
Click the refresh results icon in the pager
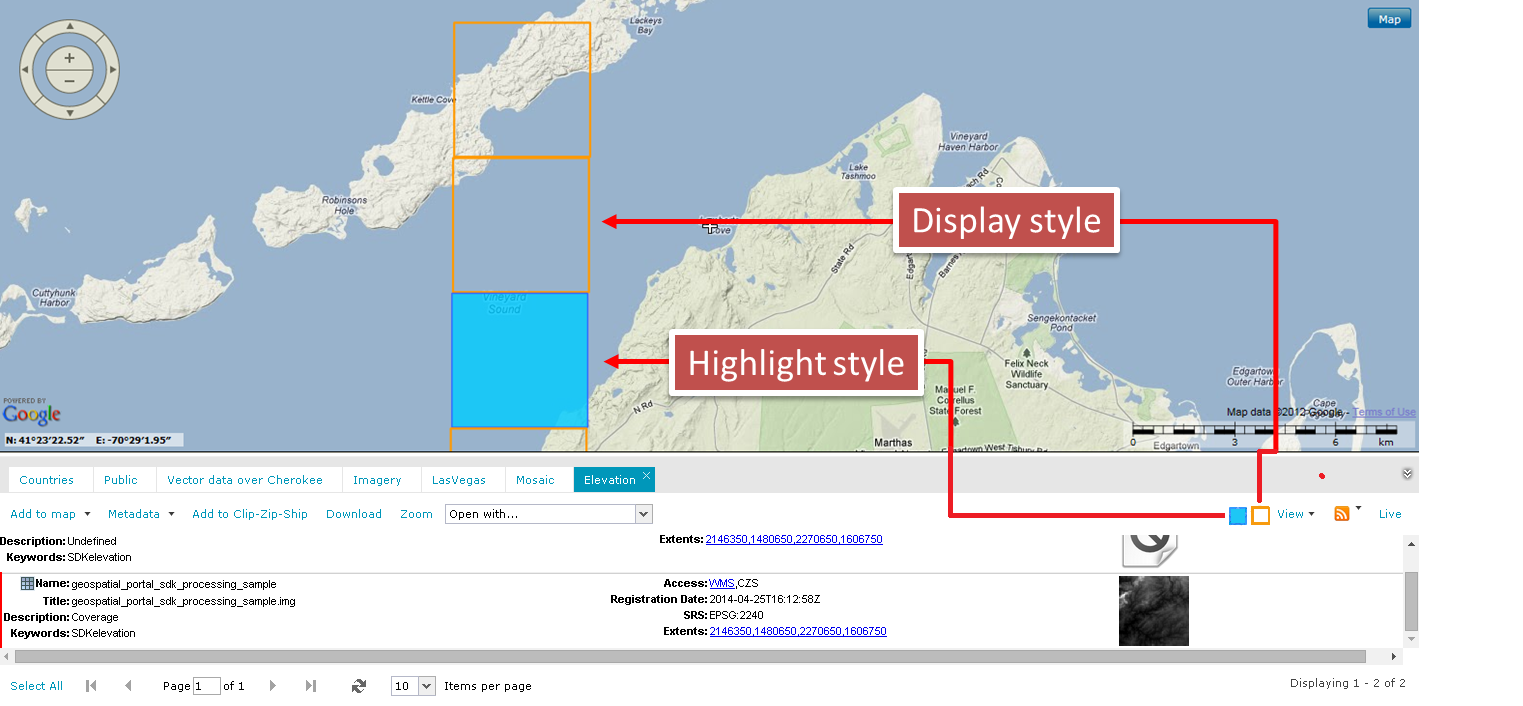coord(359,686)
